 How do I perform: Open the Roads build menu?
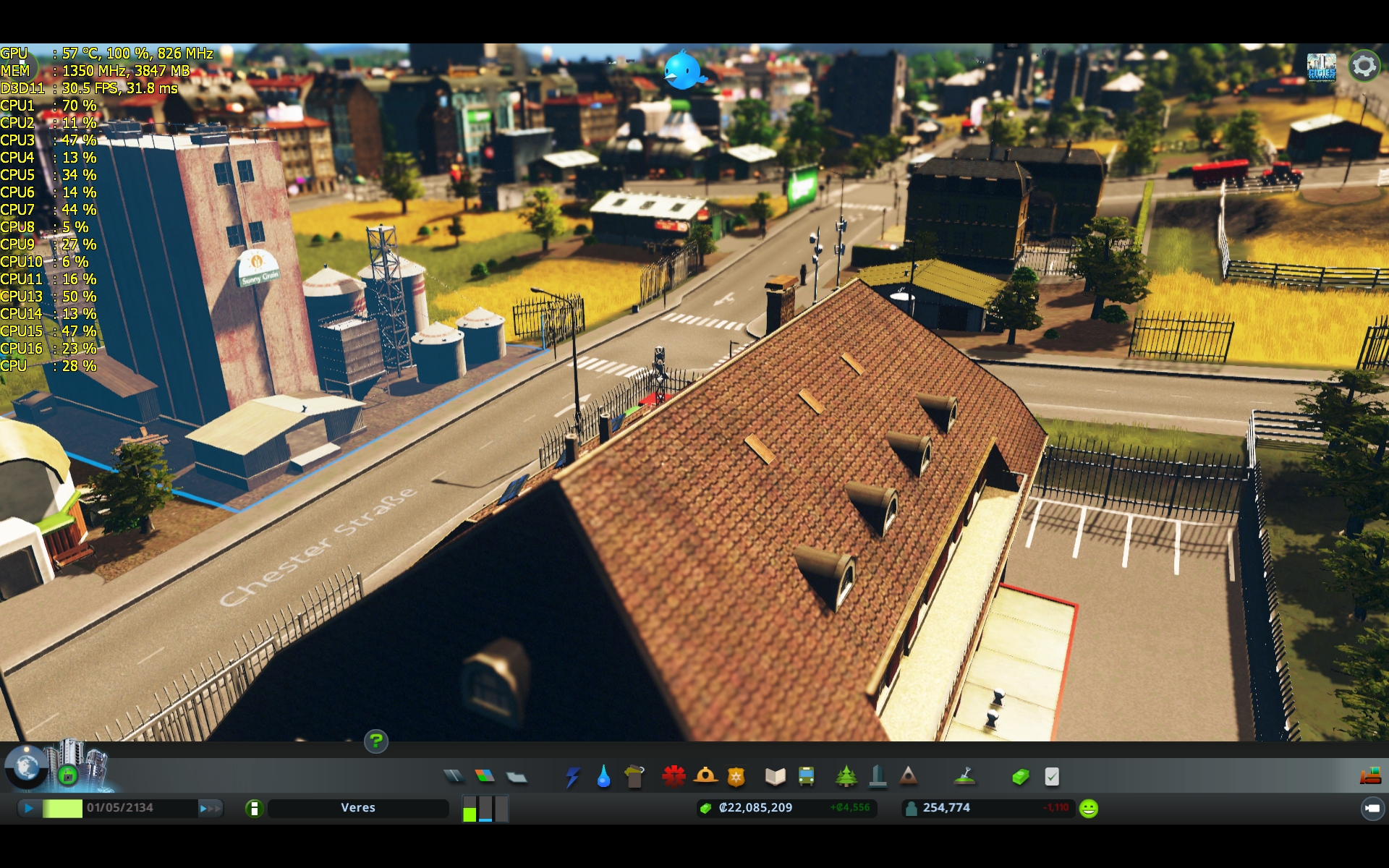(454, 777)
